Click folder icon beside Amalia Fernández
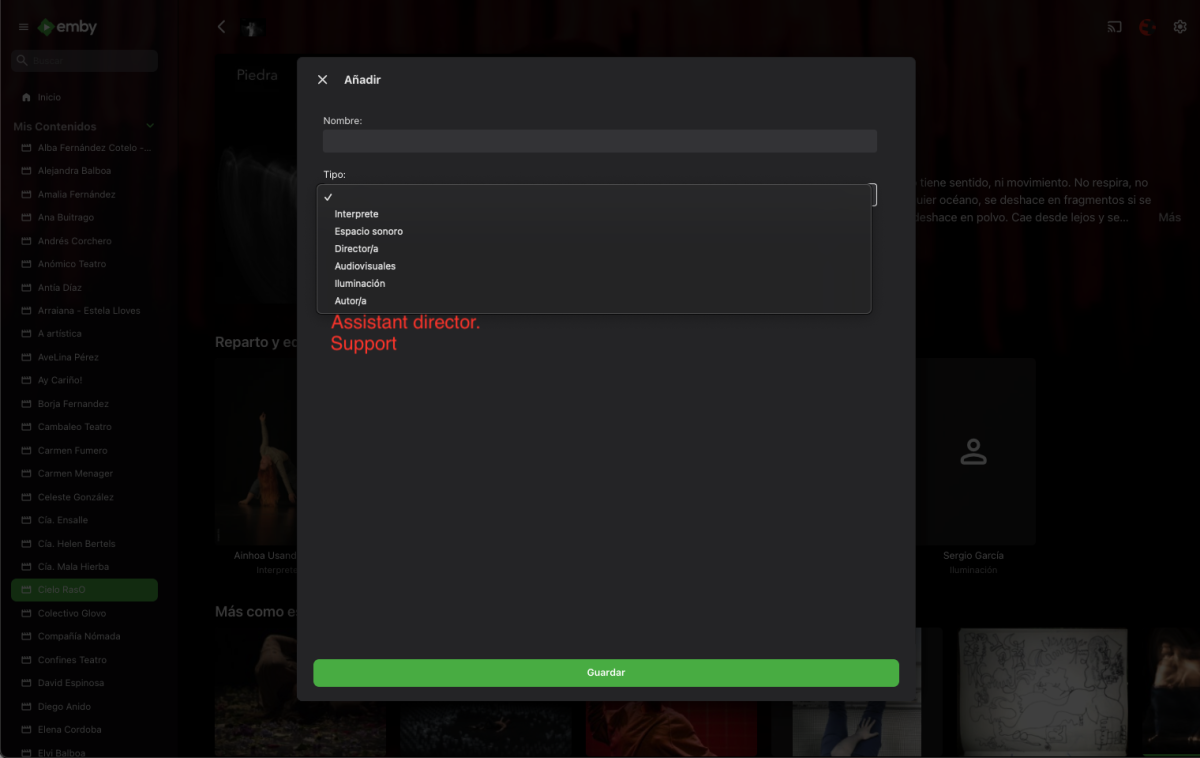This screenshot has width=1200, height=758. click(27, 194)
